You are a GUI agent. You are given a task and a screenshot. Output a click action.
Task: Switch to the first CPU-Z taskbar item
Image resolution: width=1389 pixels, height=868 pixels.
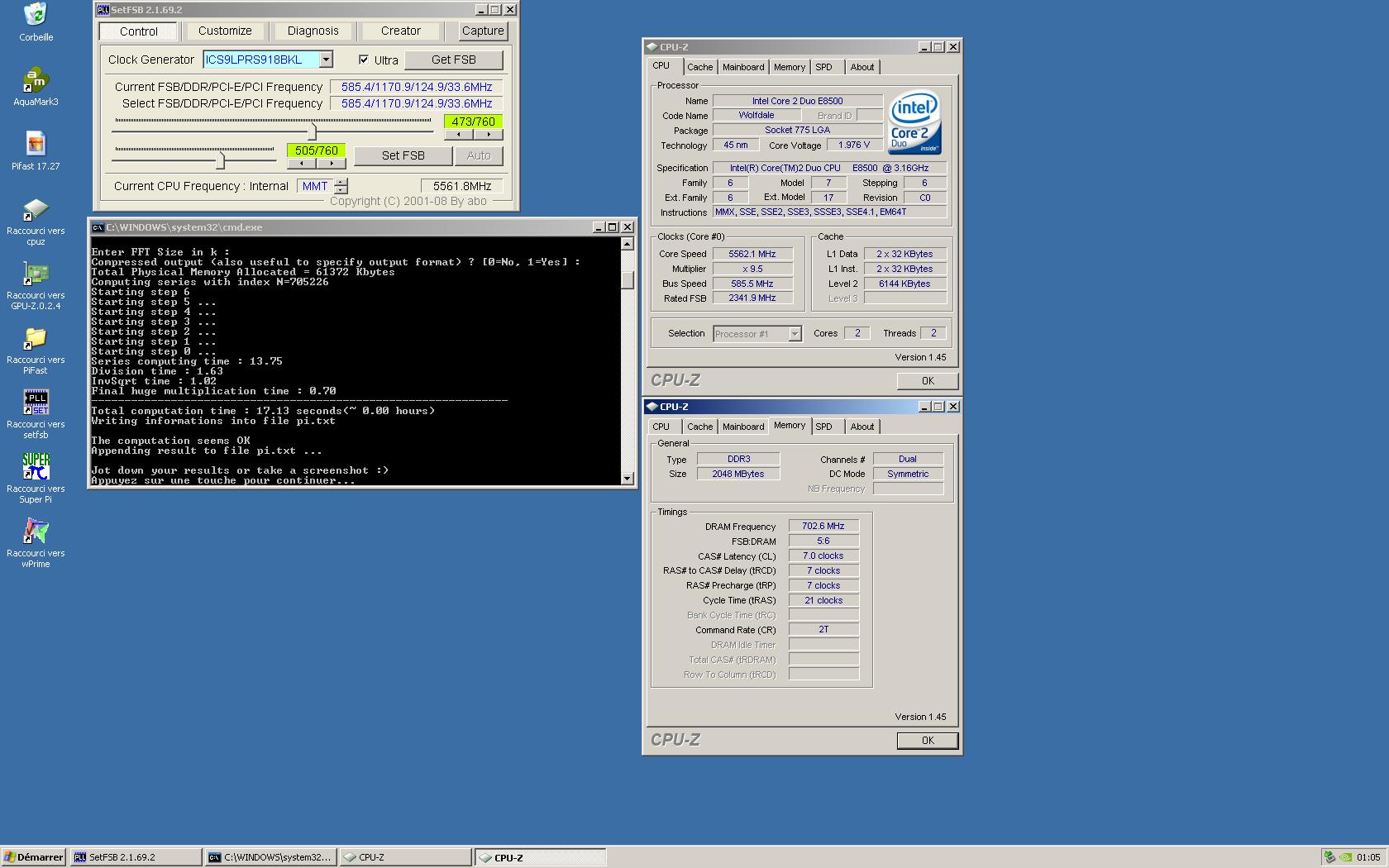point(406,857)
